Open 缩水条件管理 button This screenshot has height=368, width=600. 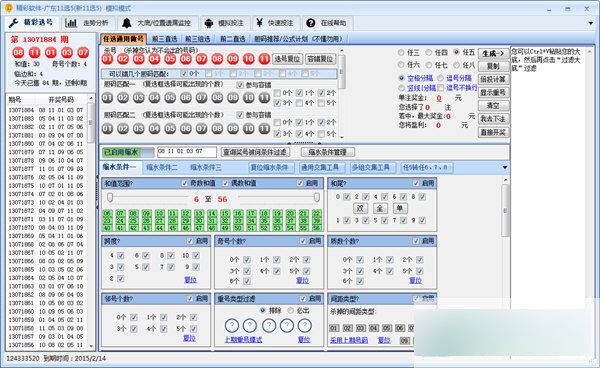pos(328,152)
